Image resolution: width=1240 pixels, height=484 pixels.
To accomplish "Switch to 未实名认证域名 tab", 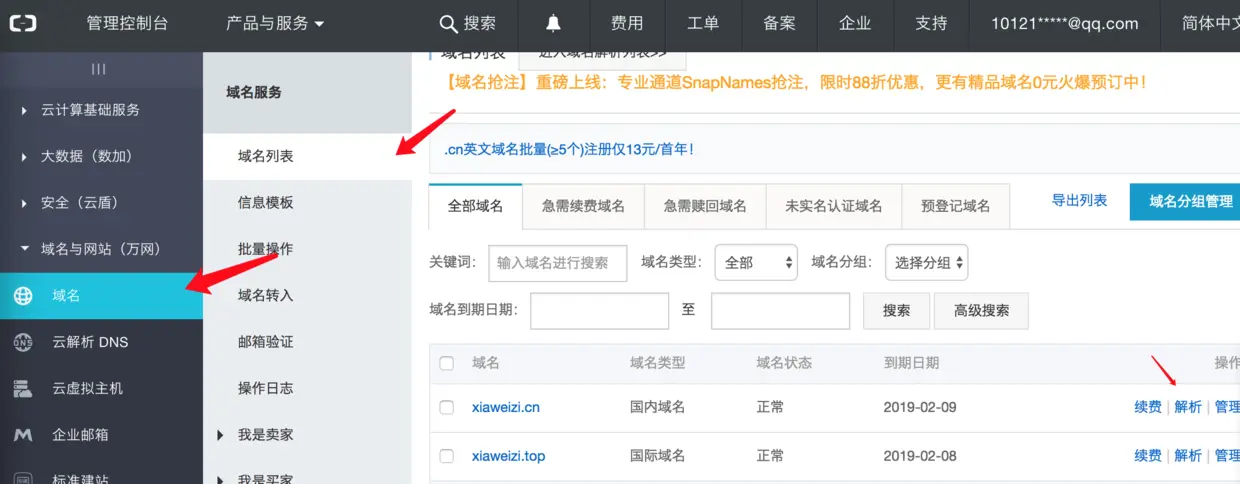I will (834, 206).
